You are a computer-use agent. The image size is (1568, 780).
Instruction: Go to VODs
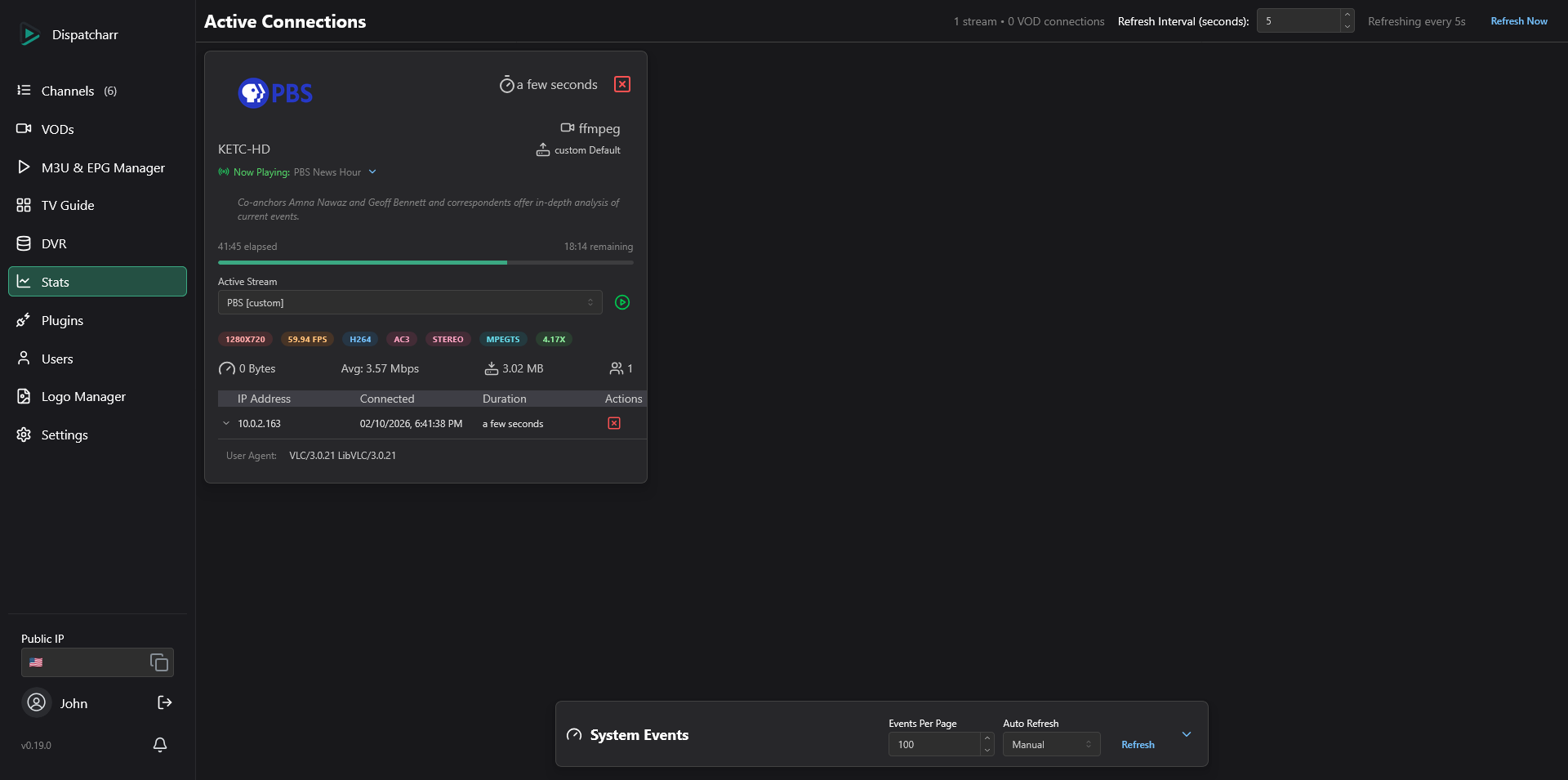point(97,129)
